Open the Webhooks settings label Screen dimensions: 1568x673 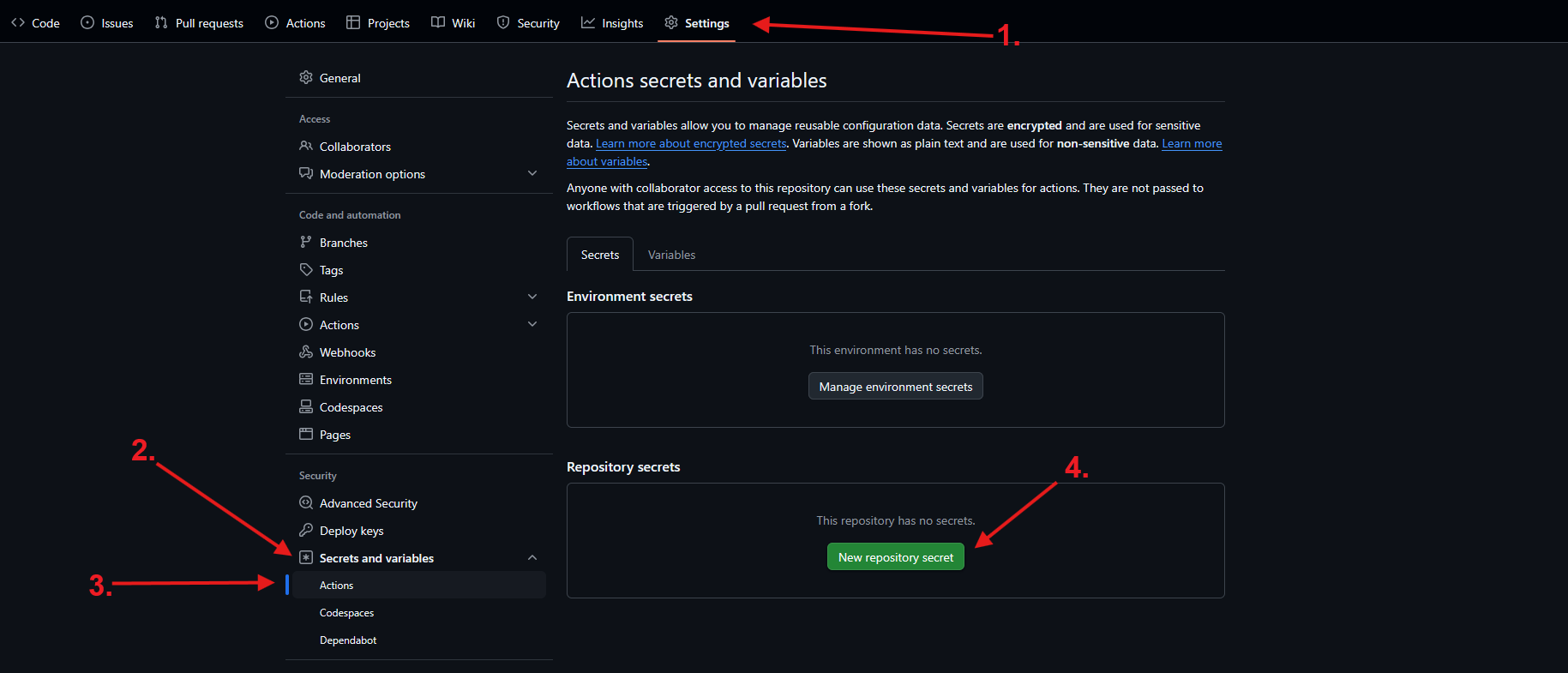pos(347,352)
